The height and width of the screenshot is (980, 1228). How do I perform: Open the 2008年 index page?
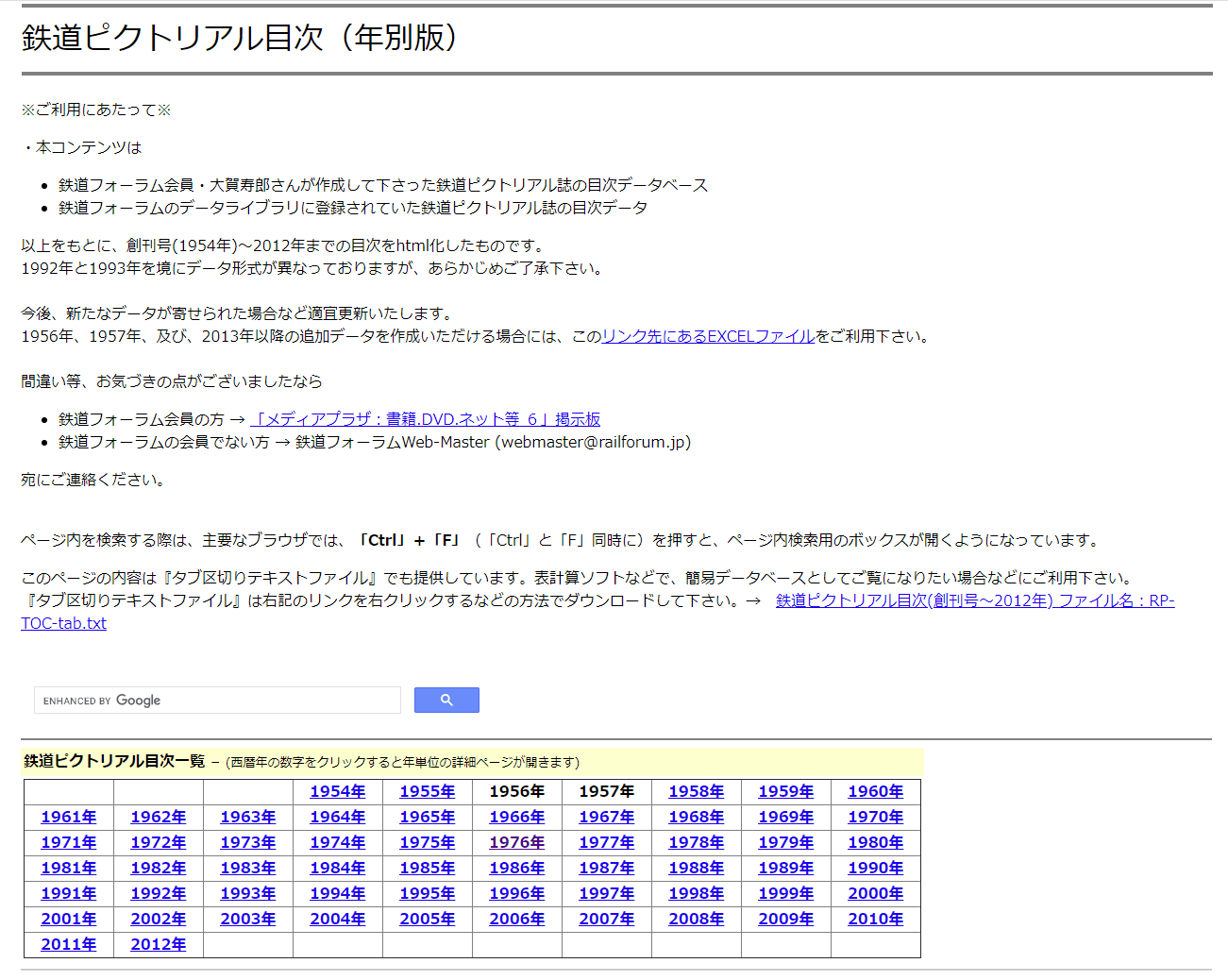(697, 919)
